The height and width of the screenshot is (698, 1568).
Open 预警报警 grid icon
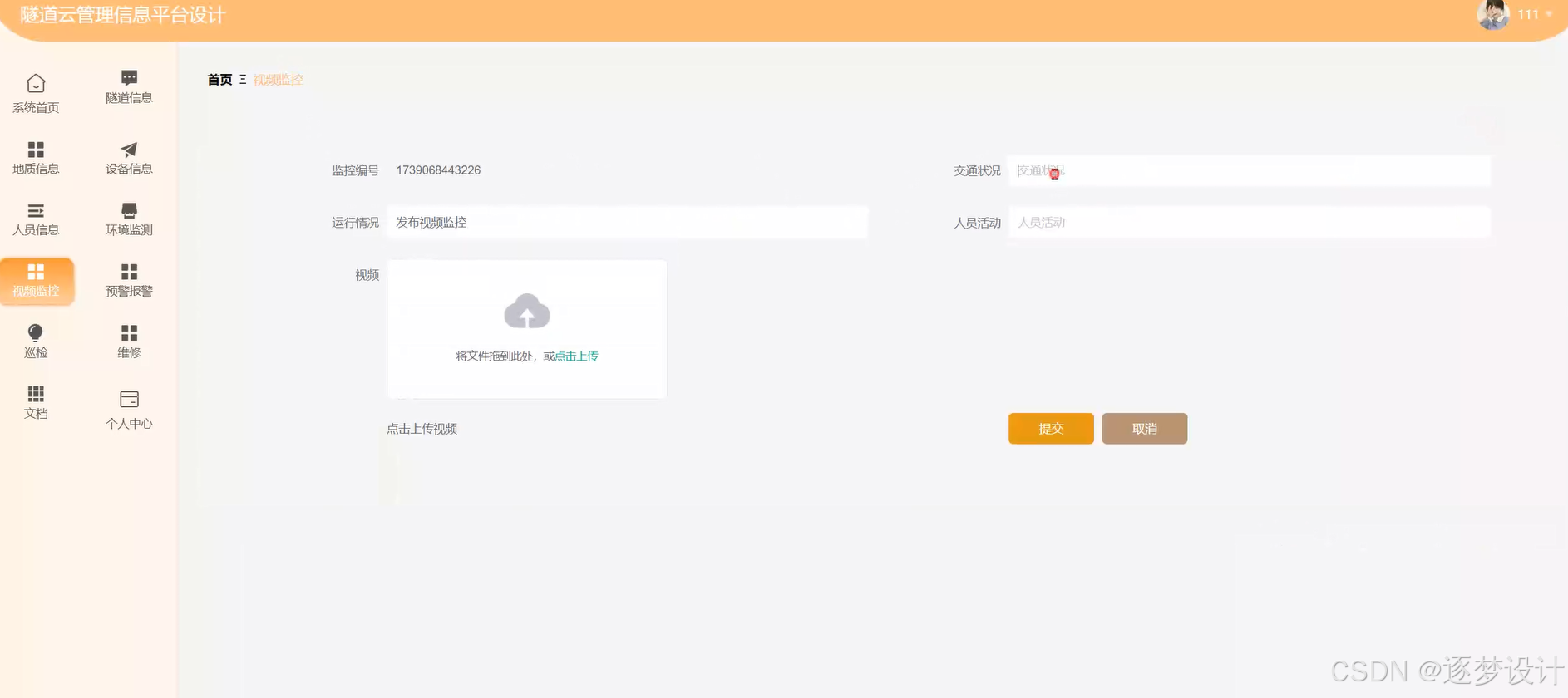129,272
